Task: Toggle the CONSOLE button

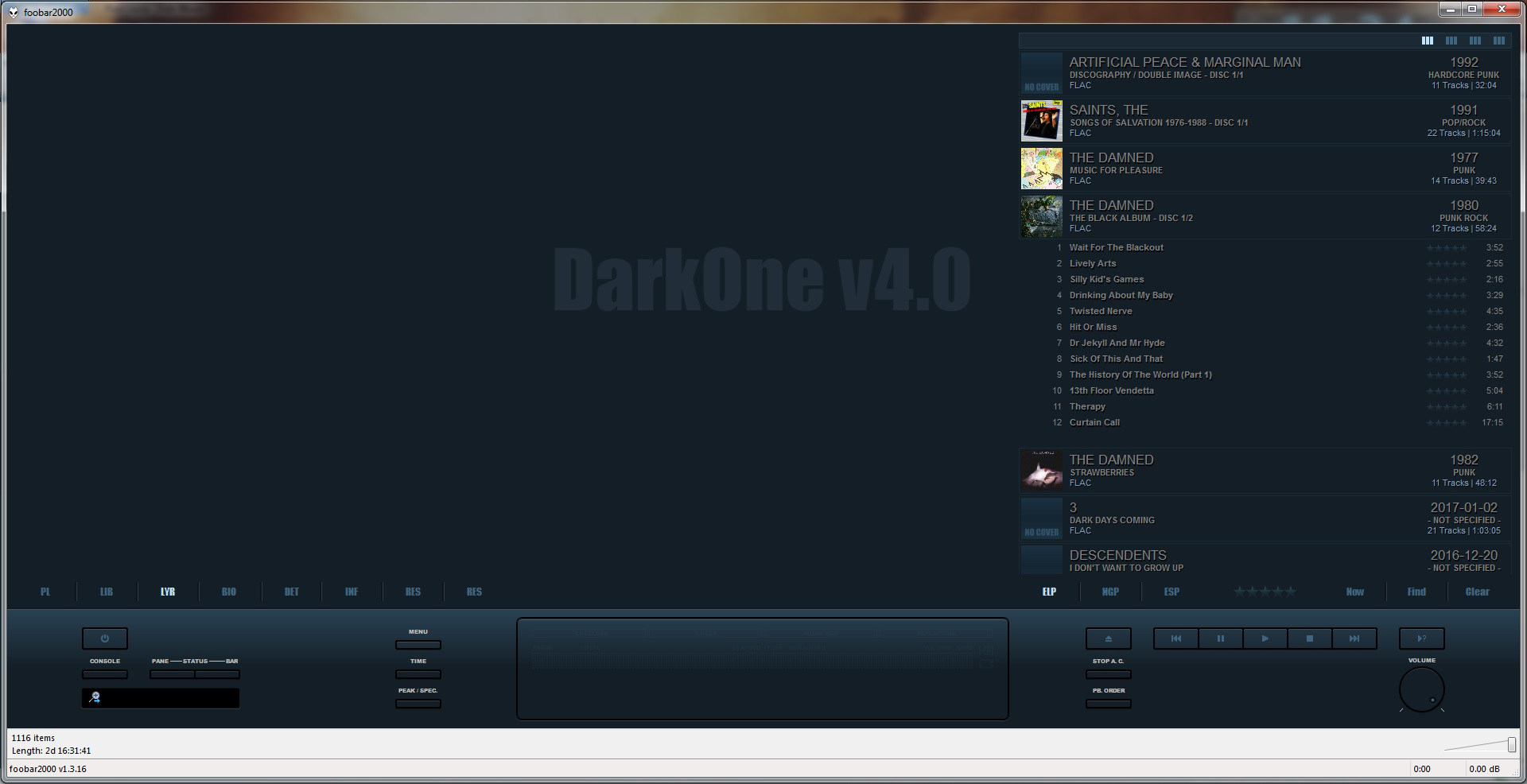Action: pos(105,674)
